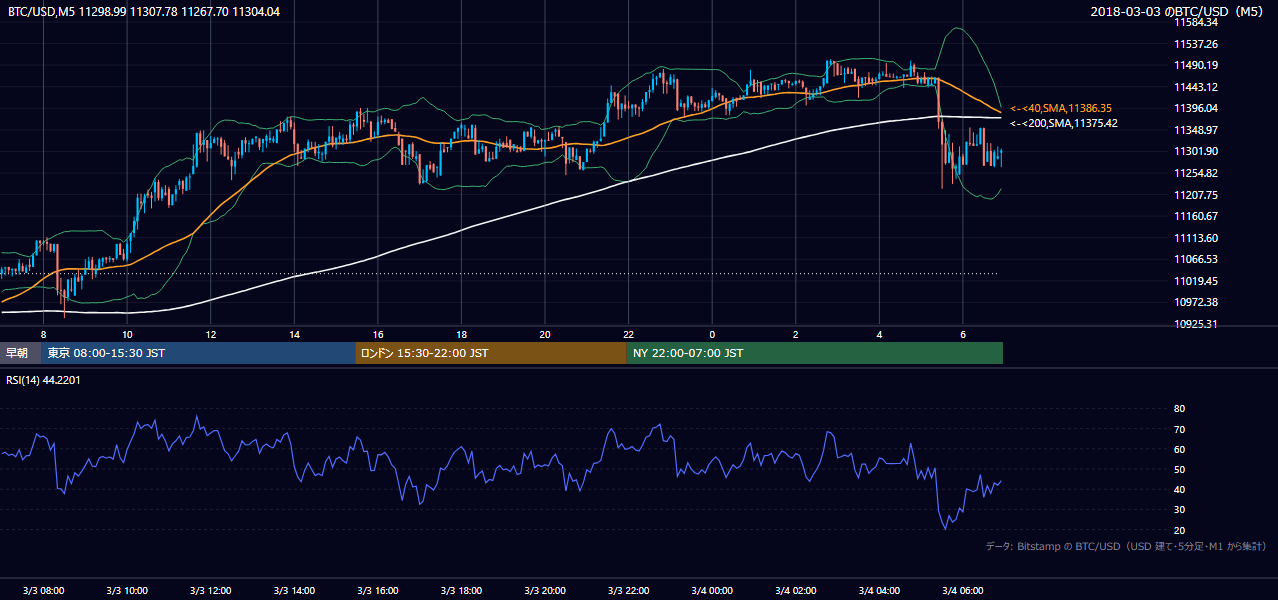Click the RSI scale value 30

pyautogui.click(x=1179, y=510)
